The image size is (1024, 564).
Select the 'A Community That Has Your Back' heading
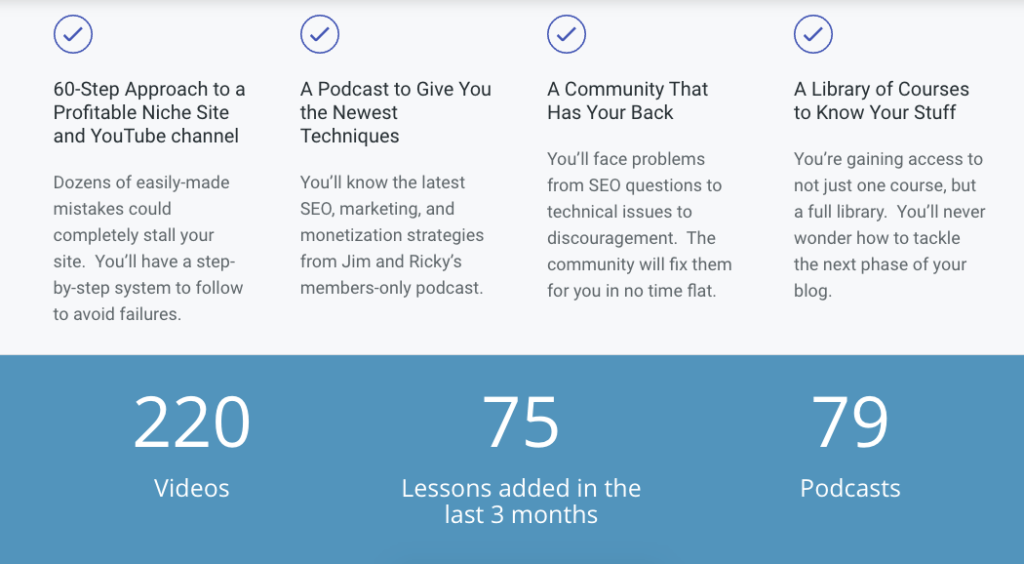coord(627,100)
